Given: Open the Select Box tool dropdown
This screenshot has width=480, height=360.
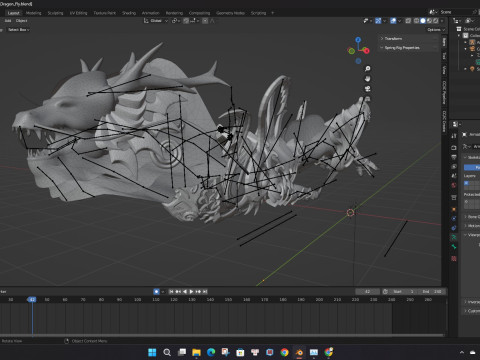Looking at the screenshot, I should tap(18, 30).
